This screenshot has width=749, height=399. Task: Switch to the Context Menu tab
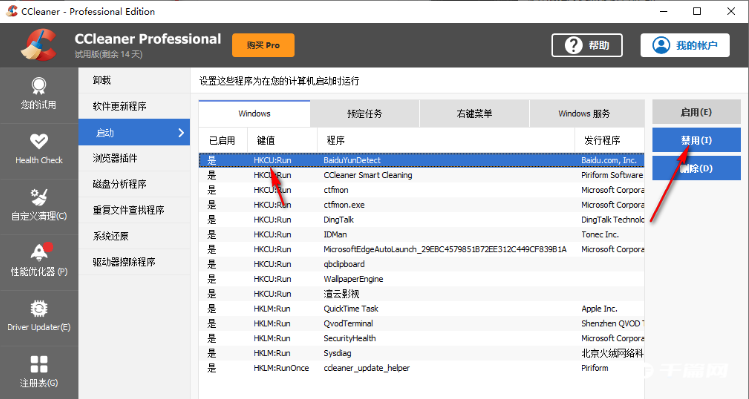coord(474,114)
